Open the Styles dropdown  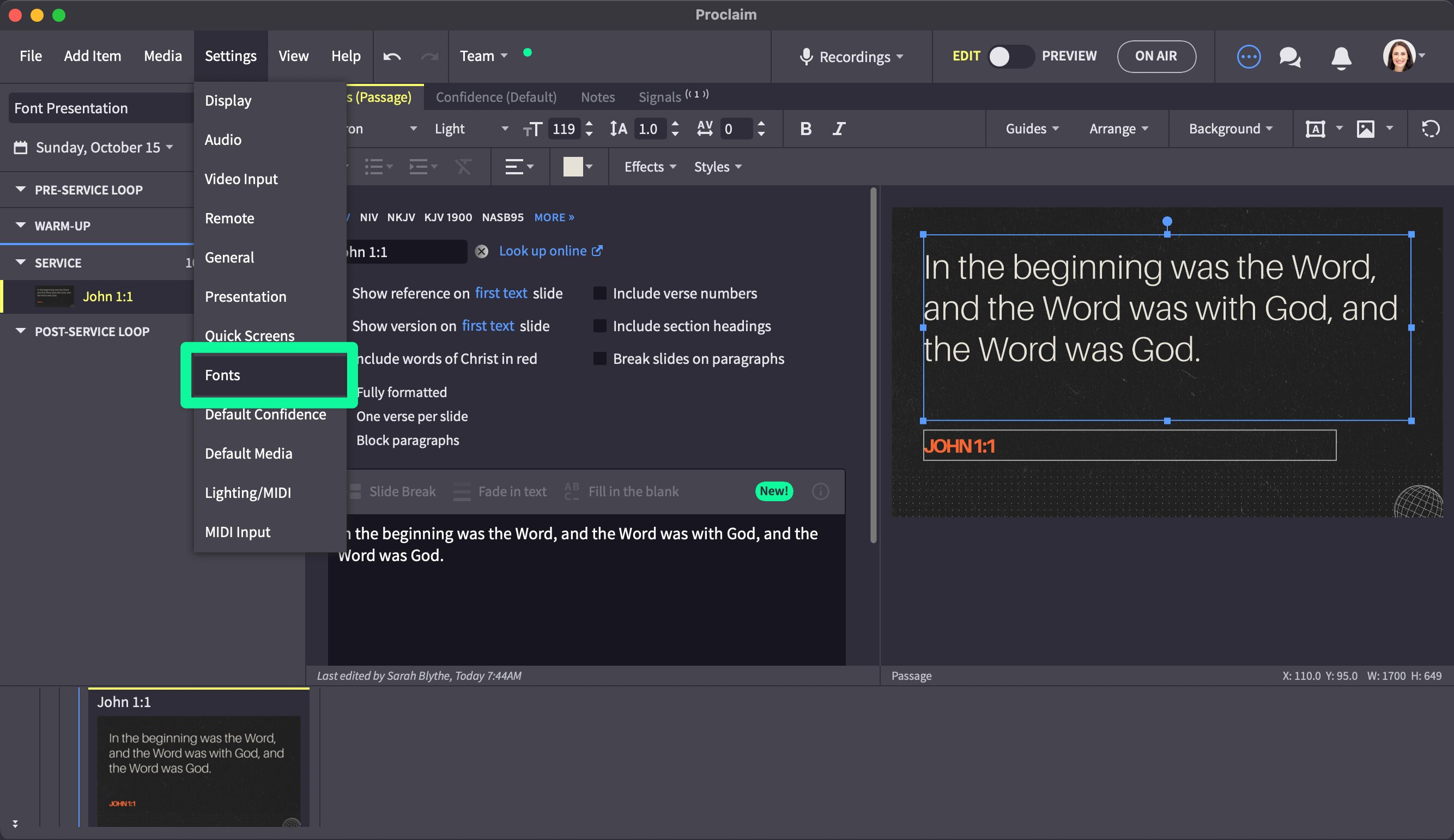717,167
